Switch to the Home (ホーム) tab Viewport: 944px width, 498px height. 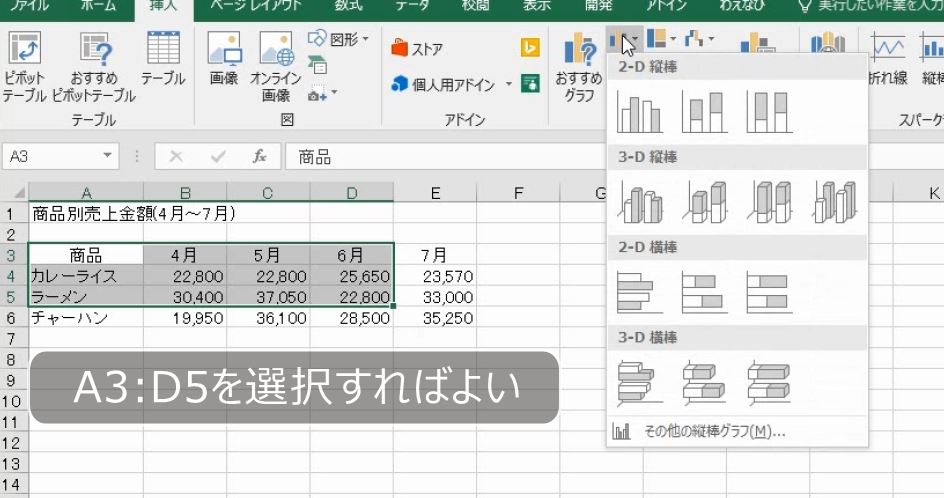99,5
